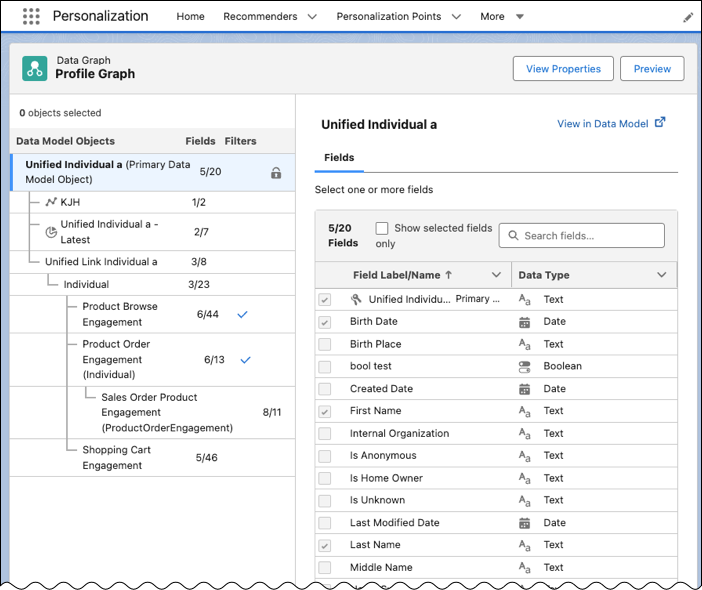
Task: Click the 6/13 fields count for Product Order Engagement
Action: pos(214,359)
